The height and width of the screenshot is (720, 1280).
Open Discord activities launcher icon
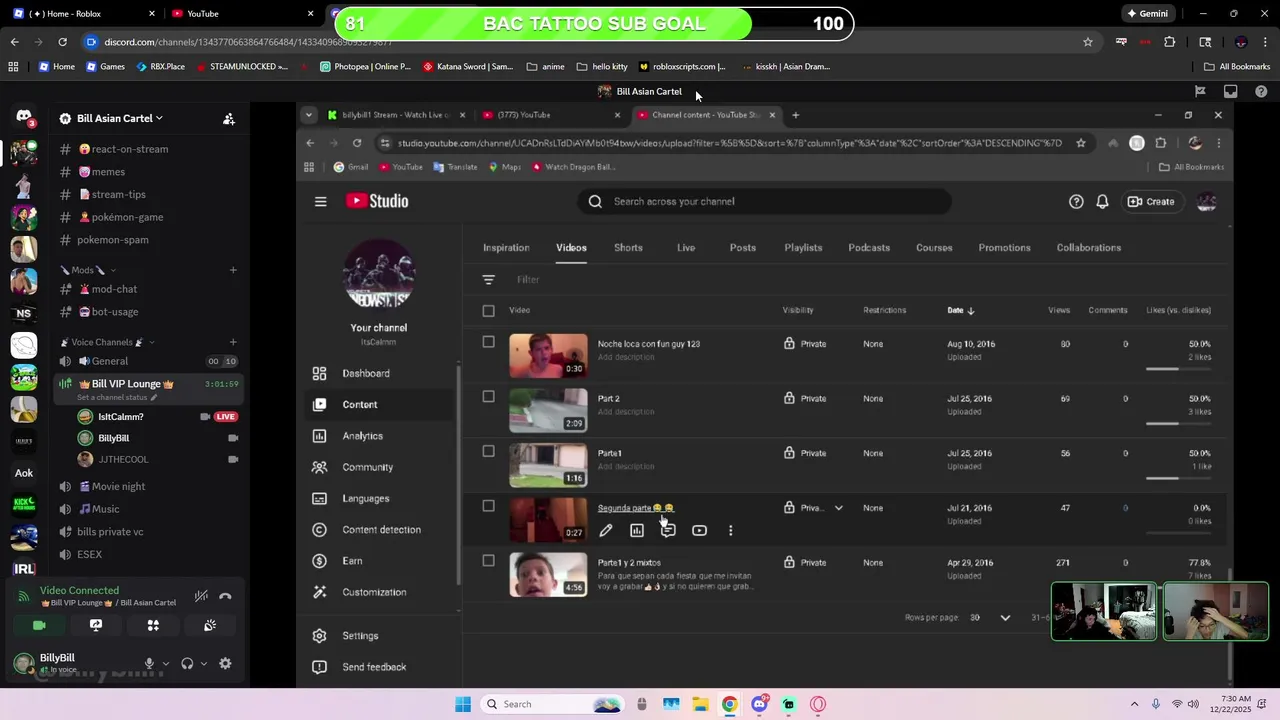[153, 625]
